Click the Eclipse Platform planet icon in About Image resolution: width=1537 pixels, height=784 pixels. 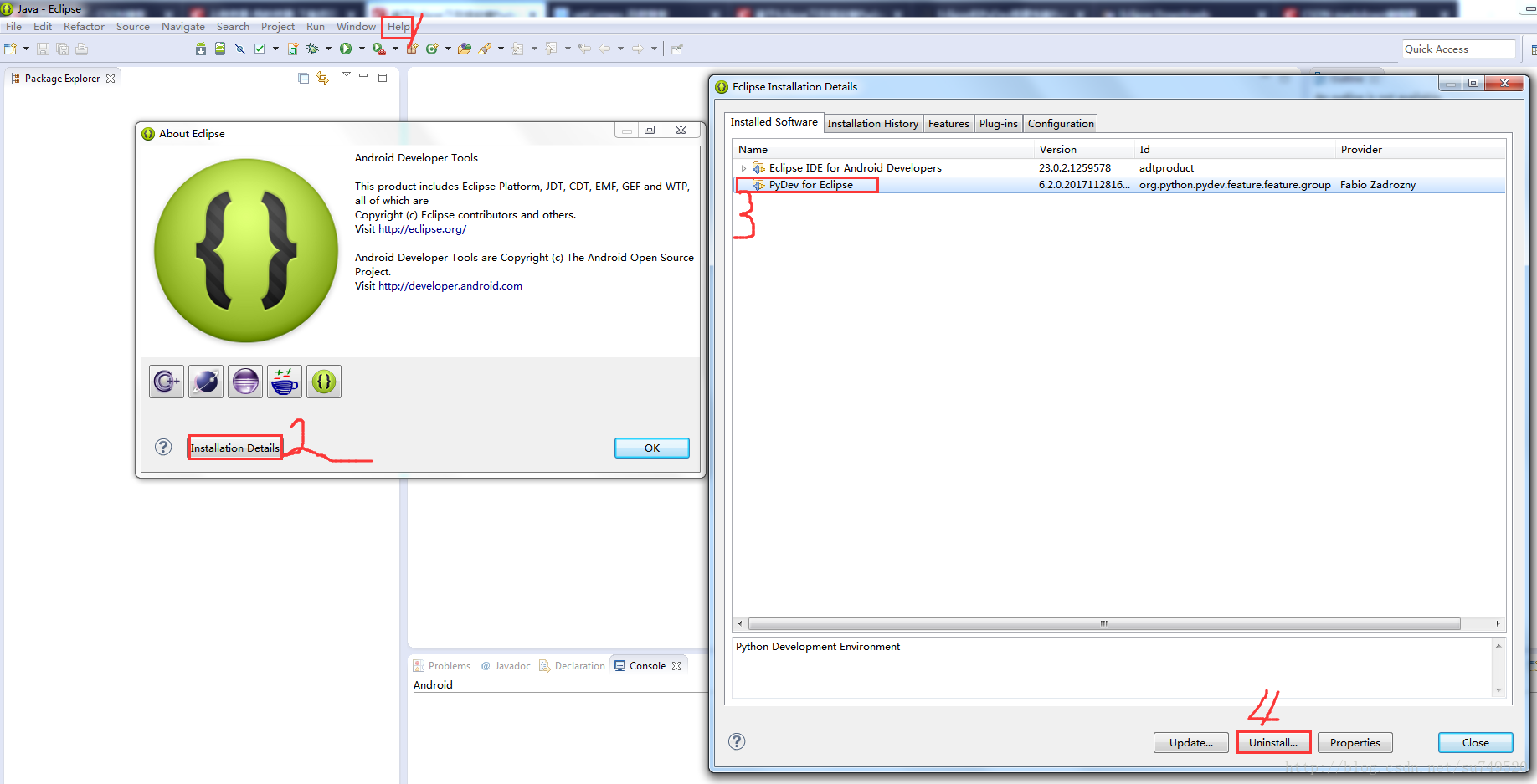206,382
